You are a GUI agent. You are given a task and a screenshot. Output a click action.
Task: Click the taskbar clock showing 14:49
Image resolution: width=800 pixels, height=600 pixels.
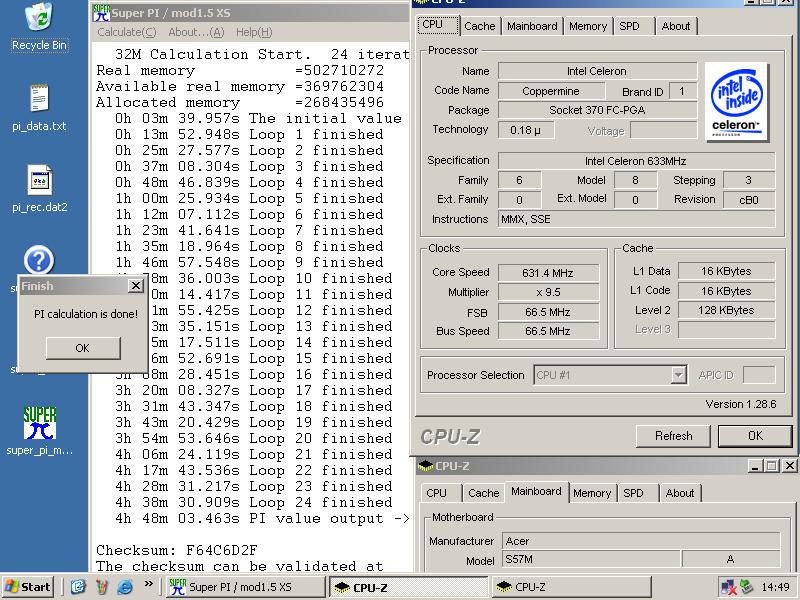pos(775,587)
